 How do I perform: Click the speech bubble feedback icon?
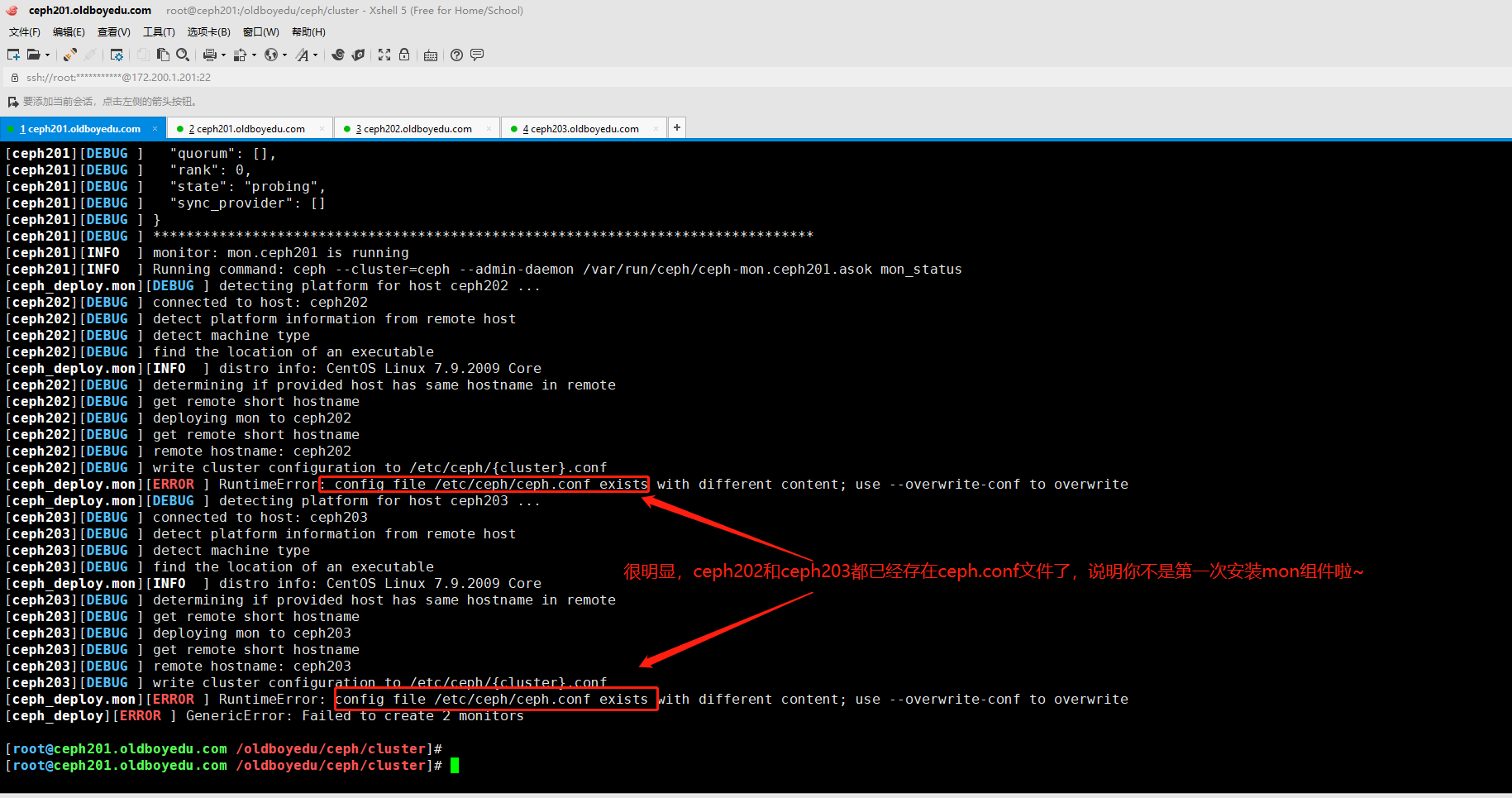[477, 55]
